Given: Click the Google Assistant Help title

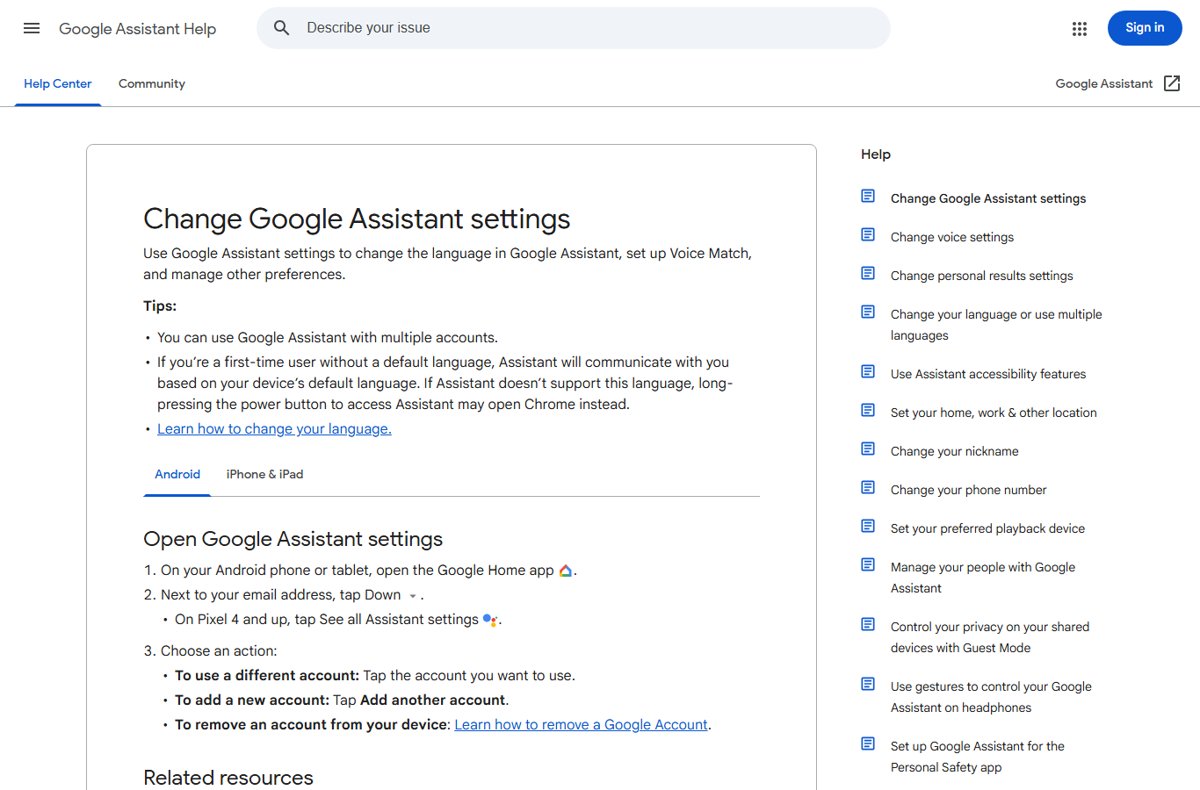Looking at the screenshot, I should [x=137, y=29].
